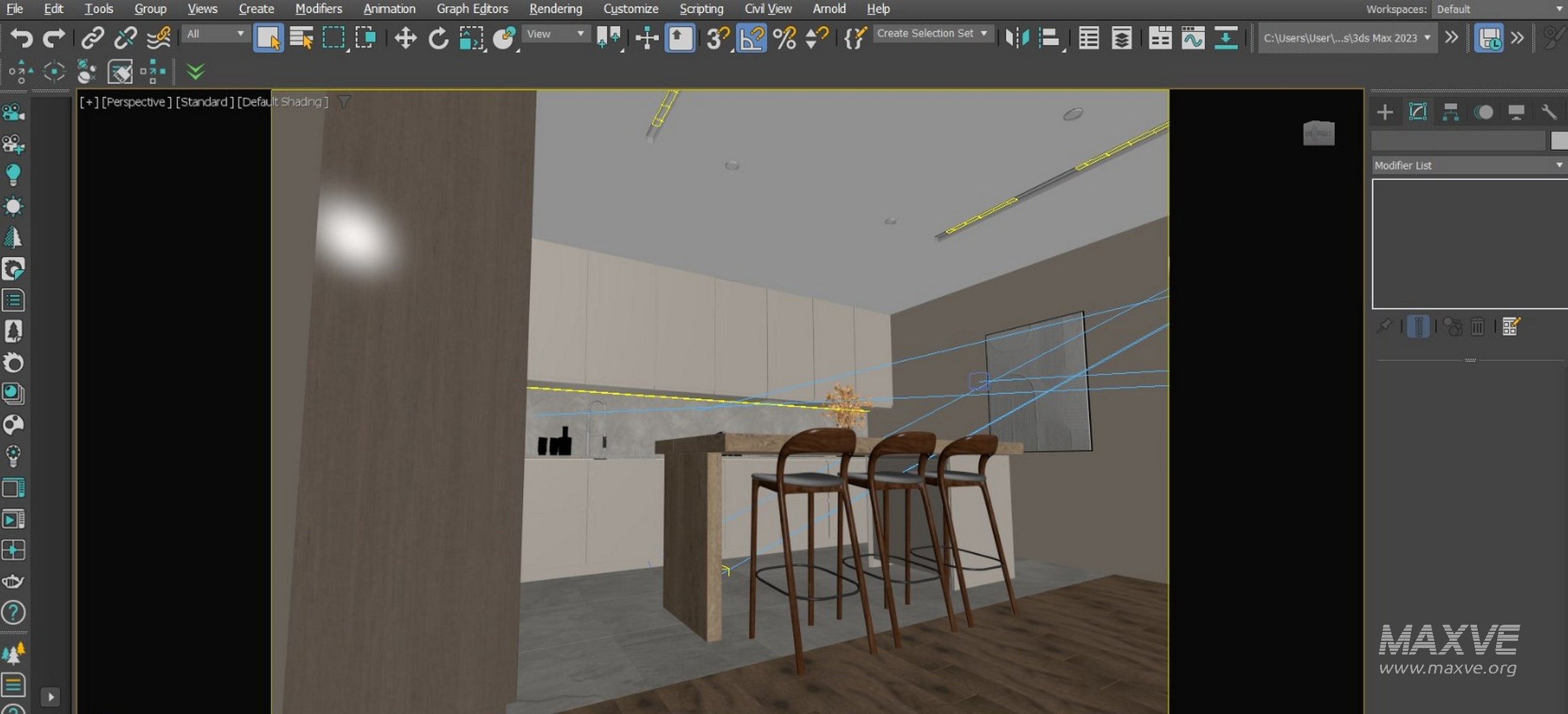Open the Graph Editors menu
Screen dimensions: 1568x714
[x=472, y=8]
